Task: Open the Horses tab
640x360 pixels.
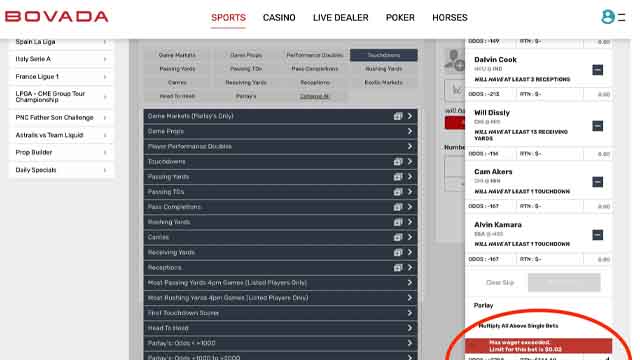Action: point(450,18)
